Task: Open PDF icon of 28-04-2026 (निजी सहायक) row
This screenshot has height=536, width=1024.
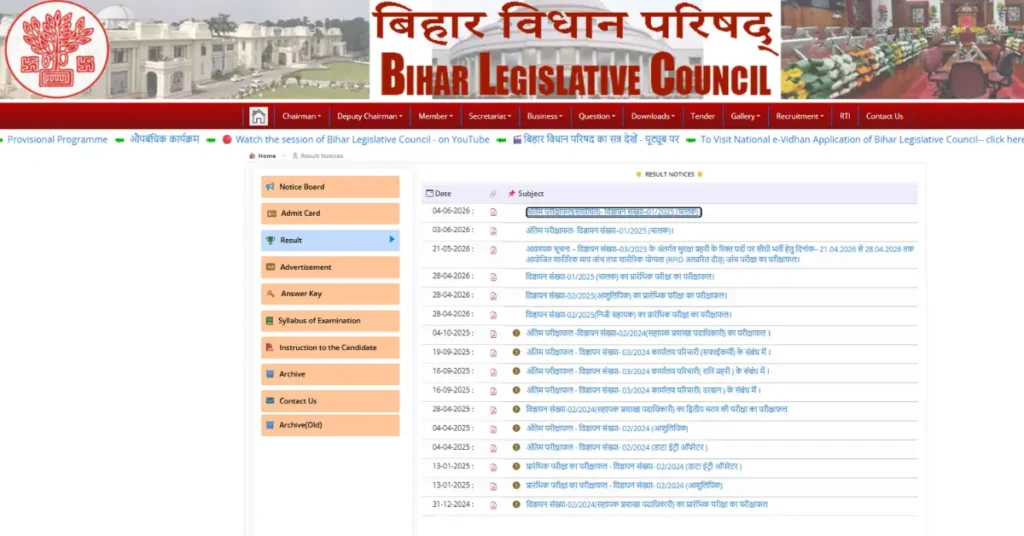Action: (493, 315)
